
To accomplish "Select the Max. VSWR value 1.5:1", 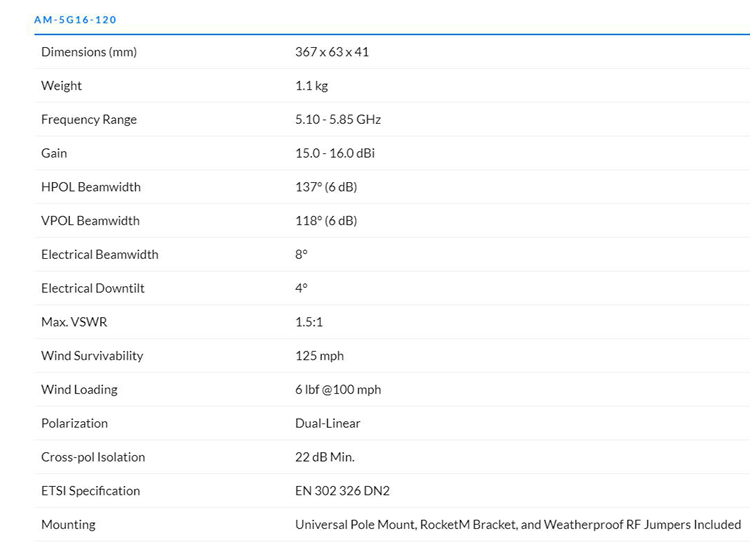I will (310, 322).
